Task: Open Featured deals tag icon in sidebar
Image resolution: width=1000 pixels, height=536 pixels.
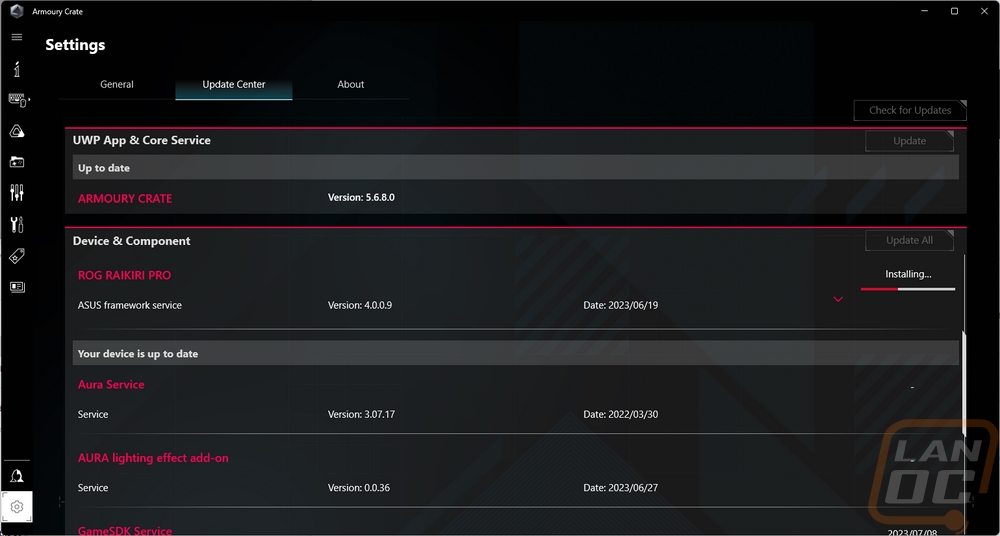Action: pyautogui.click(x=17, y=256)
